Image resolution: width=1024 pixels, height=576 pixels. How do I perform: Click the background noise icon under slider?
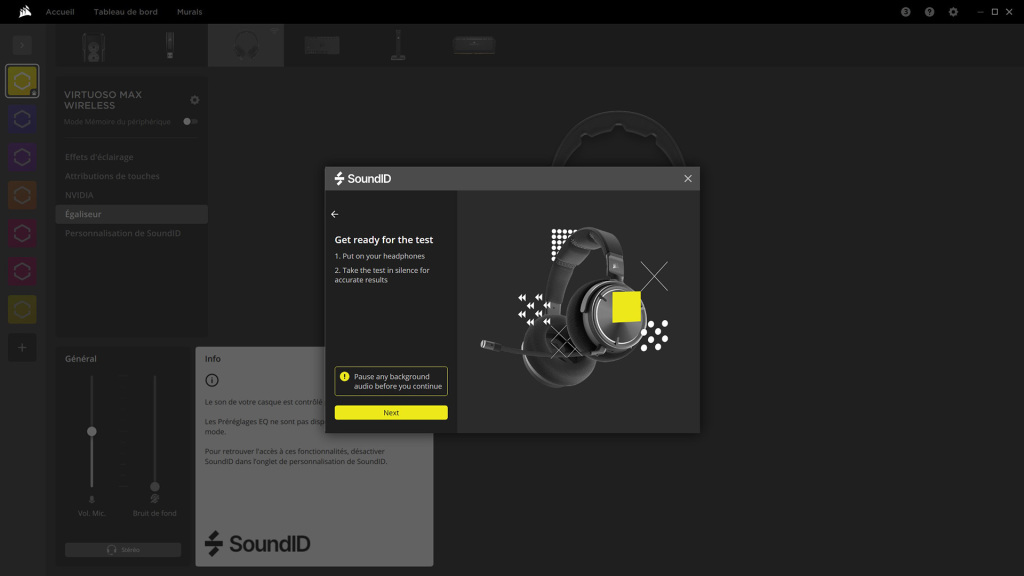pyautogui.click(x=155, y=499)
